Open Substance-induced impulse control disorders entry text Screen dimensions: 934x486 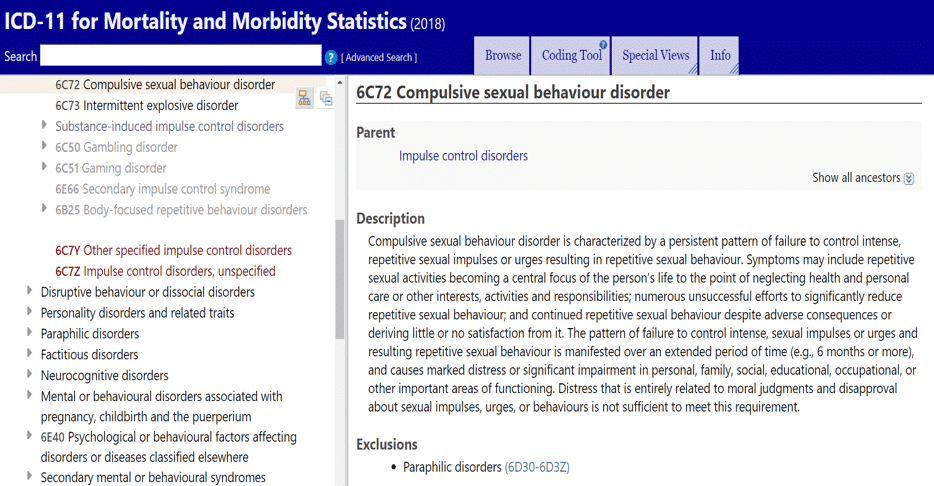(169, 126)
